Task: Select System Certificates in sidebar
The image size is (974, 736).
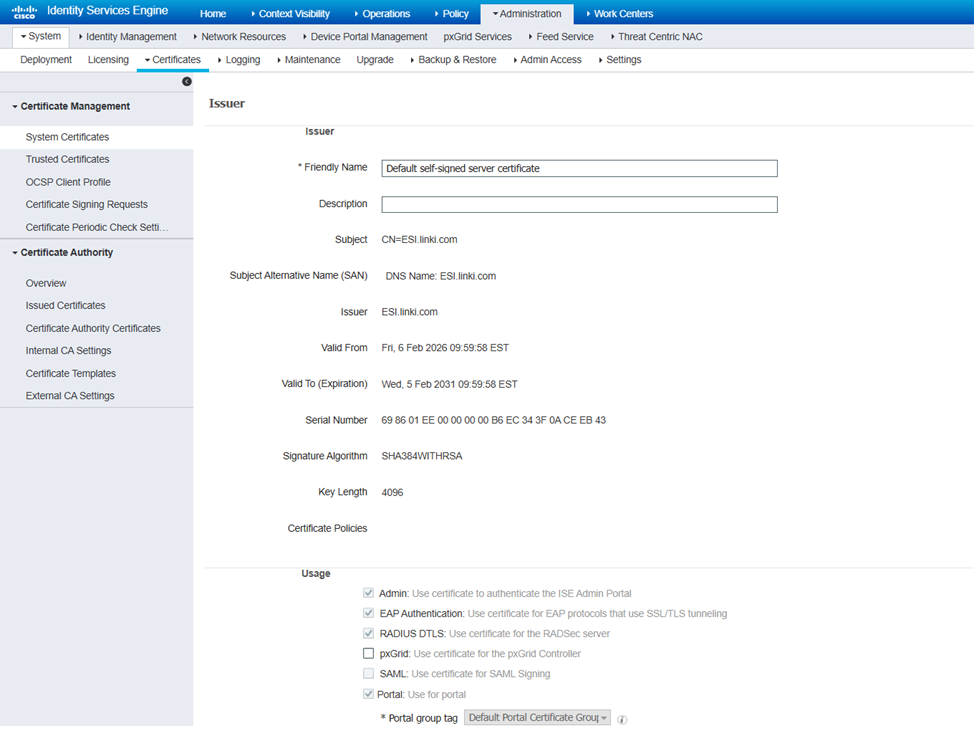Action: 67,137
